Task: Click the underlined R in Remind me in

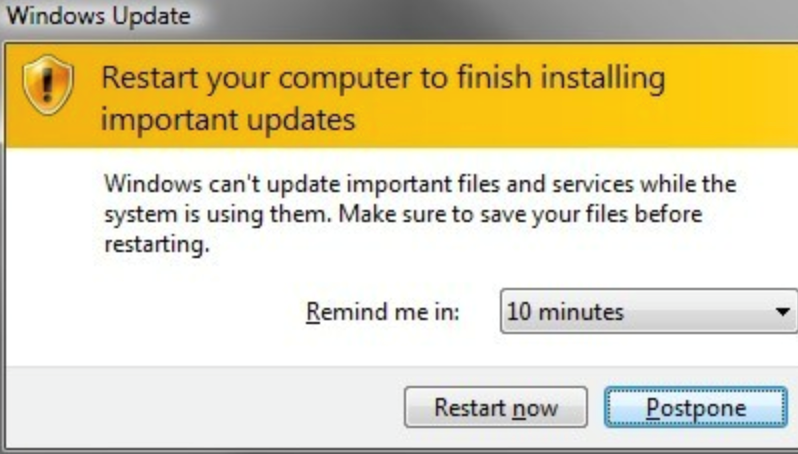Action: tap(313, 311)
